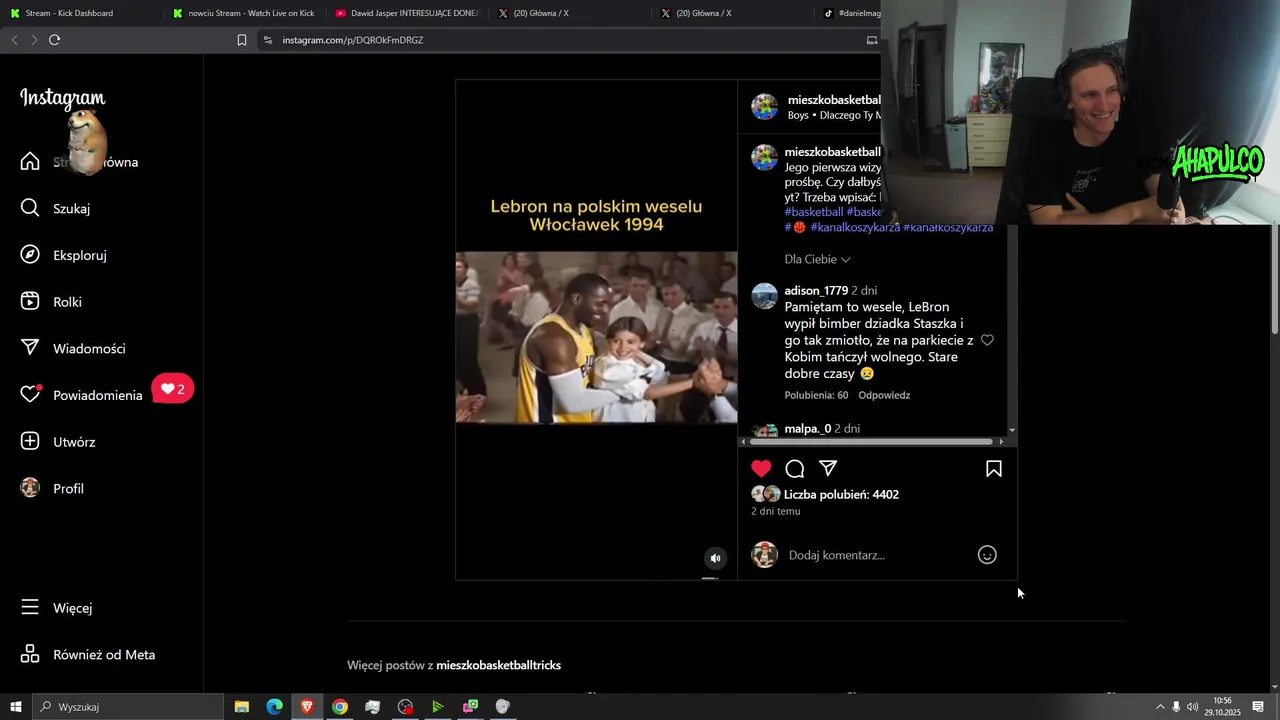
Task: Reload the page
Action: 54,40
